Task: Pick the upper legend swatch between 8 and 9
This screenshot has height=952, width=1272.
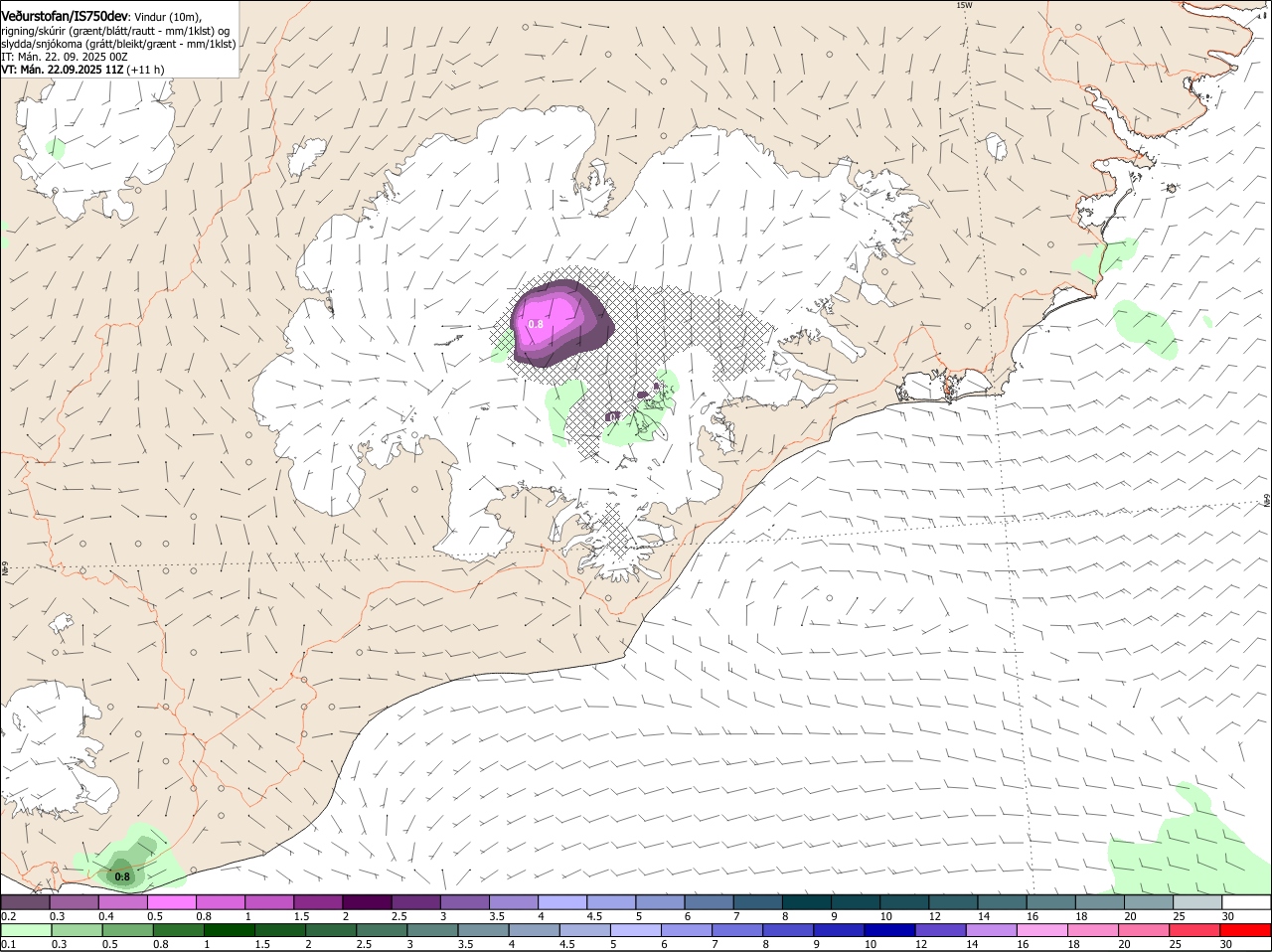Action: coord(807,902)
